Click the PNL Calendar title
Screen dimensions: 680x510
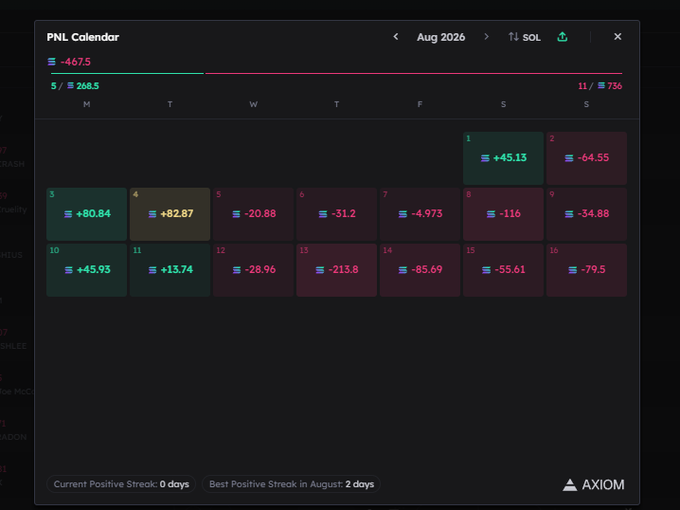tap(83, 37)
